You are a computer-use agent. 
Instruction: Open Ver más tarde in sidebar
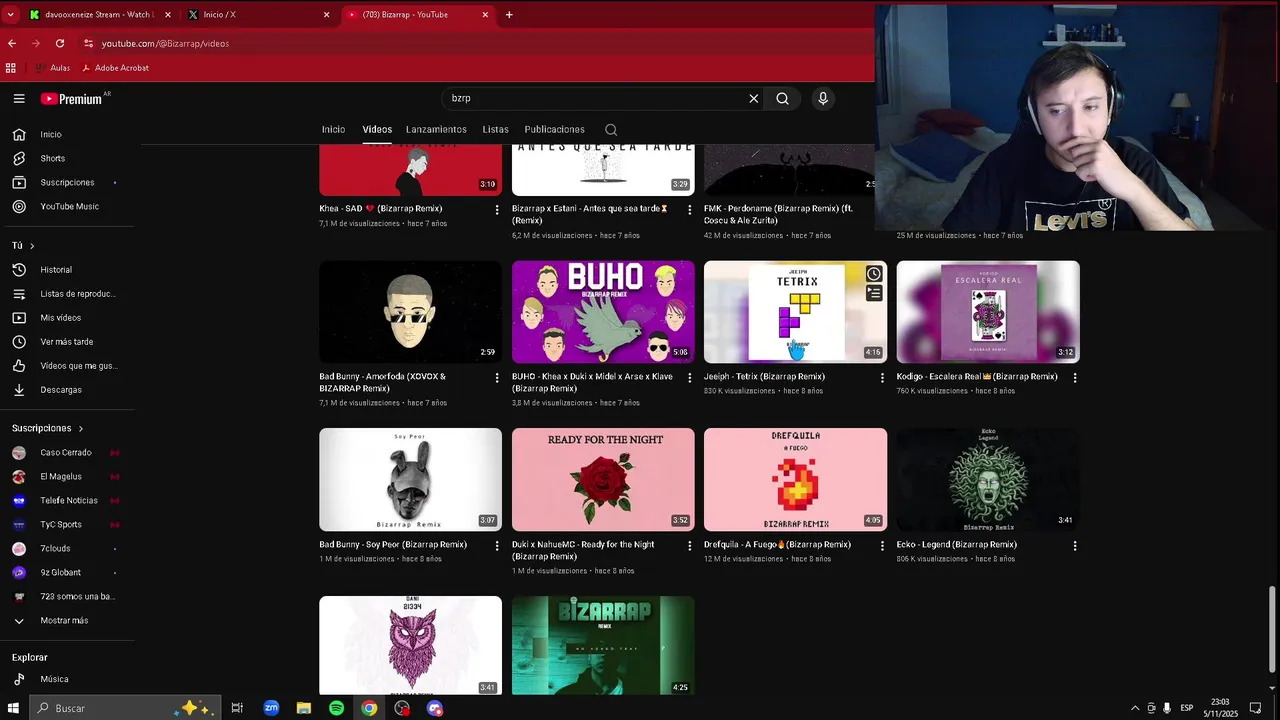[67, 341]
